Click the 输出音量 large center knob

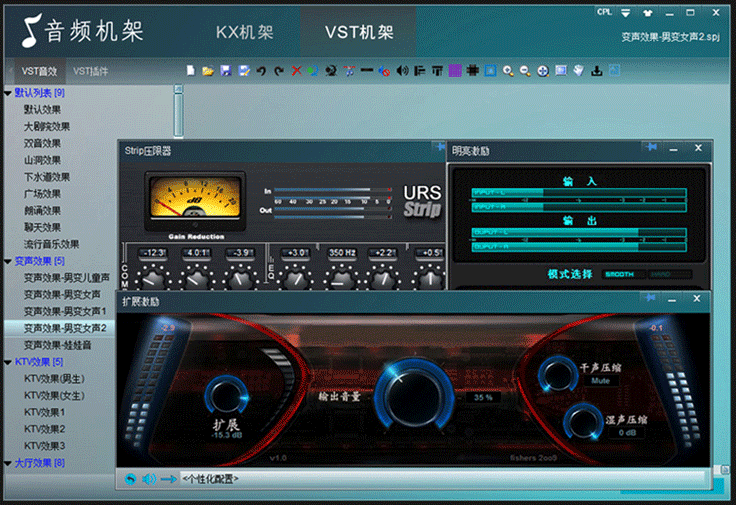coord(414,395)
